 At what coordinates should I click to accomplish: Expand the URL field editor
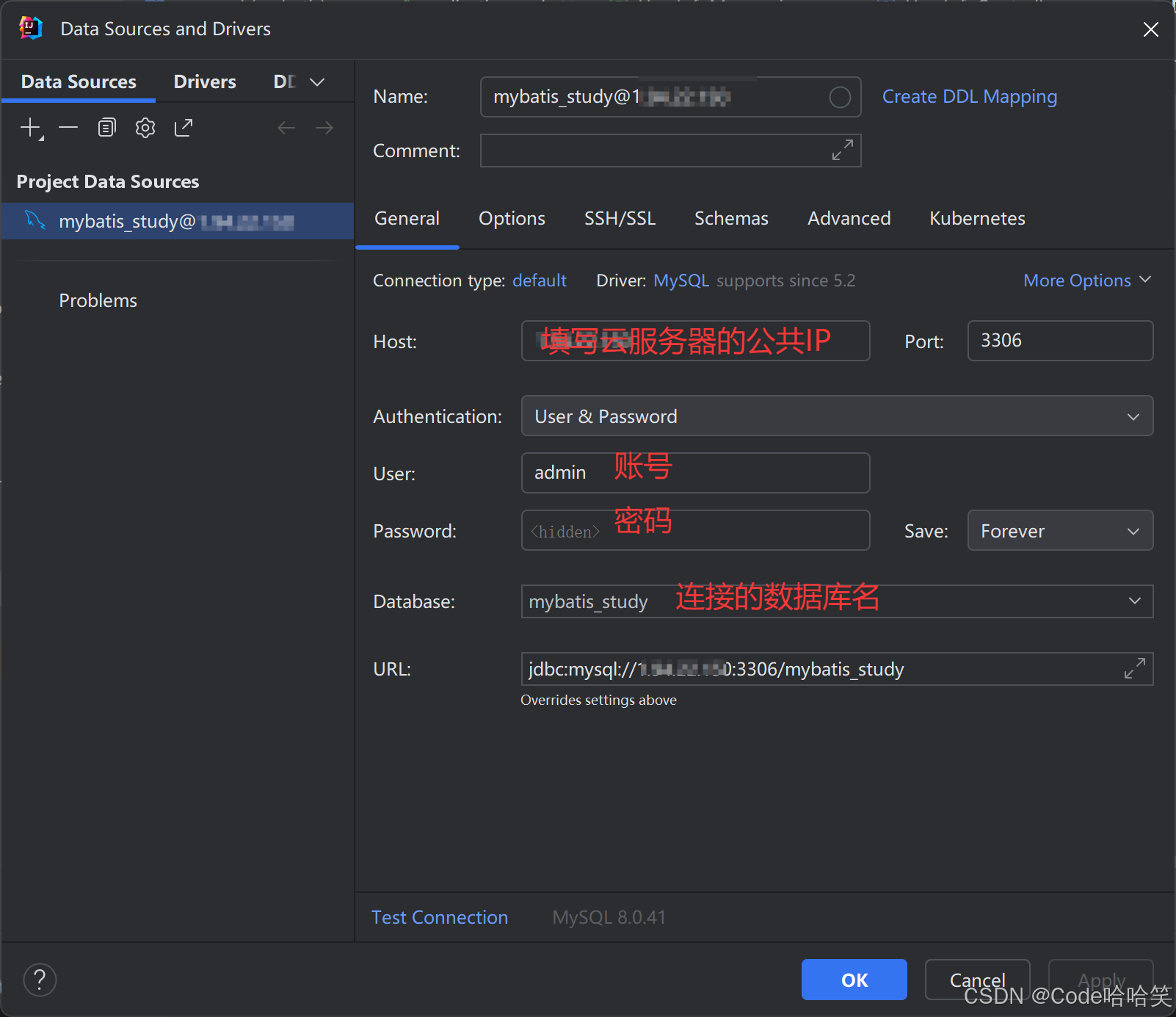[1135, 668]
